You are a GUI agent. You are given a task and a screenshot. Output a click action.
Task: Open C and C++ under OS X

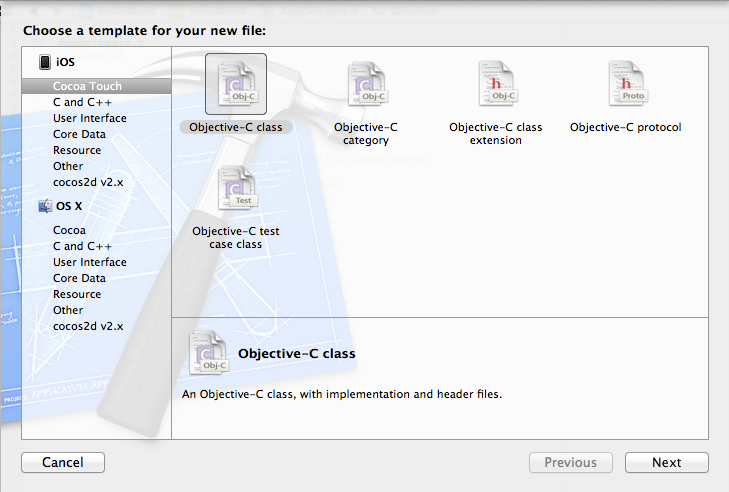coord(82,246)
